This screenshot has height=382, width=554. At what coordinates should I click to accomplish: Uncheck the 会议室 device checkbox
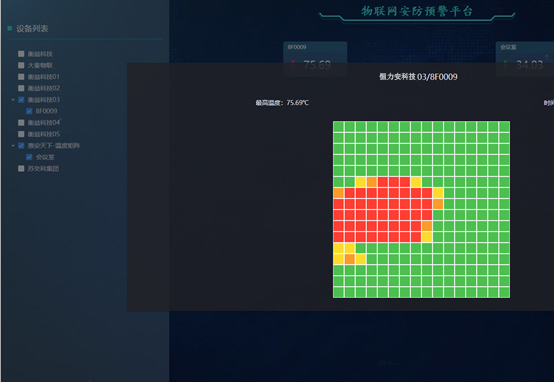[29, 157]
